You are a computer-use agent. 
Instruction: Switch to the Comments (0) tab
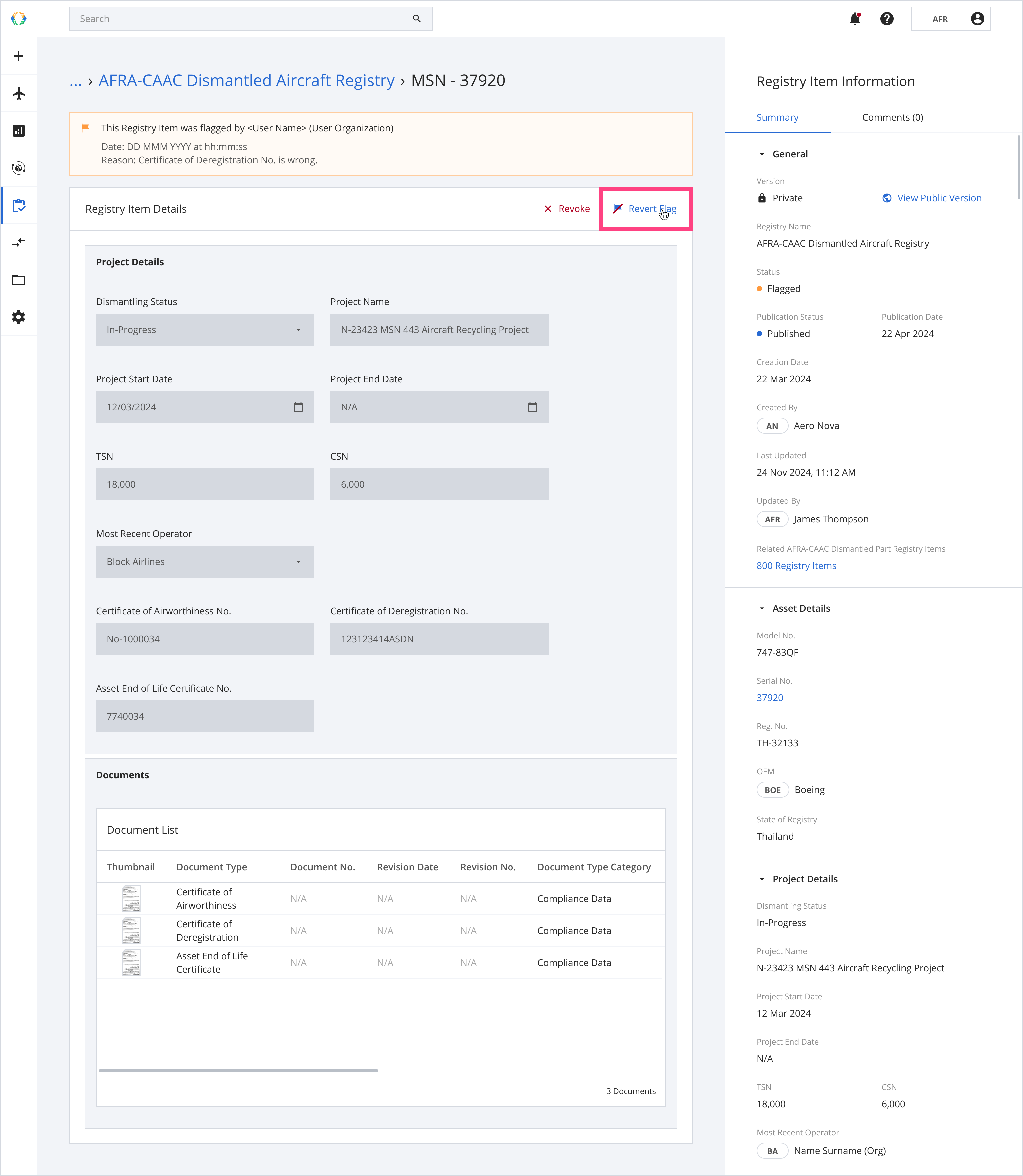892,117
